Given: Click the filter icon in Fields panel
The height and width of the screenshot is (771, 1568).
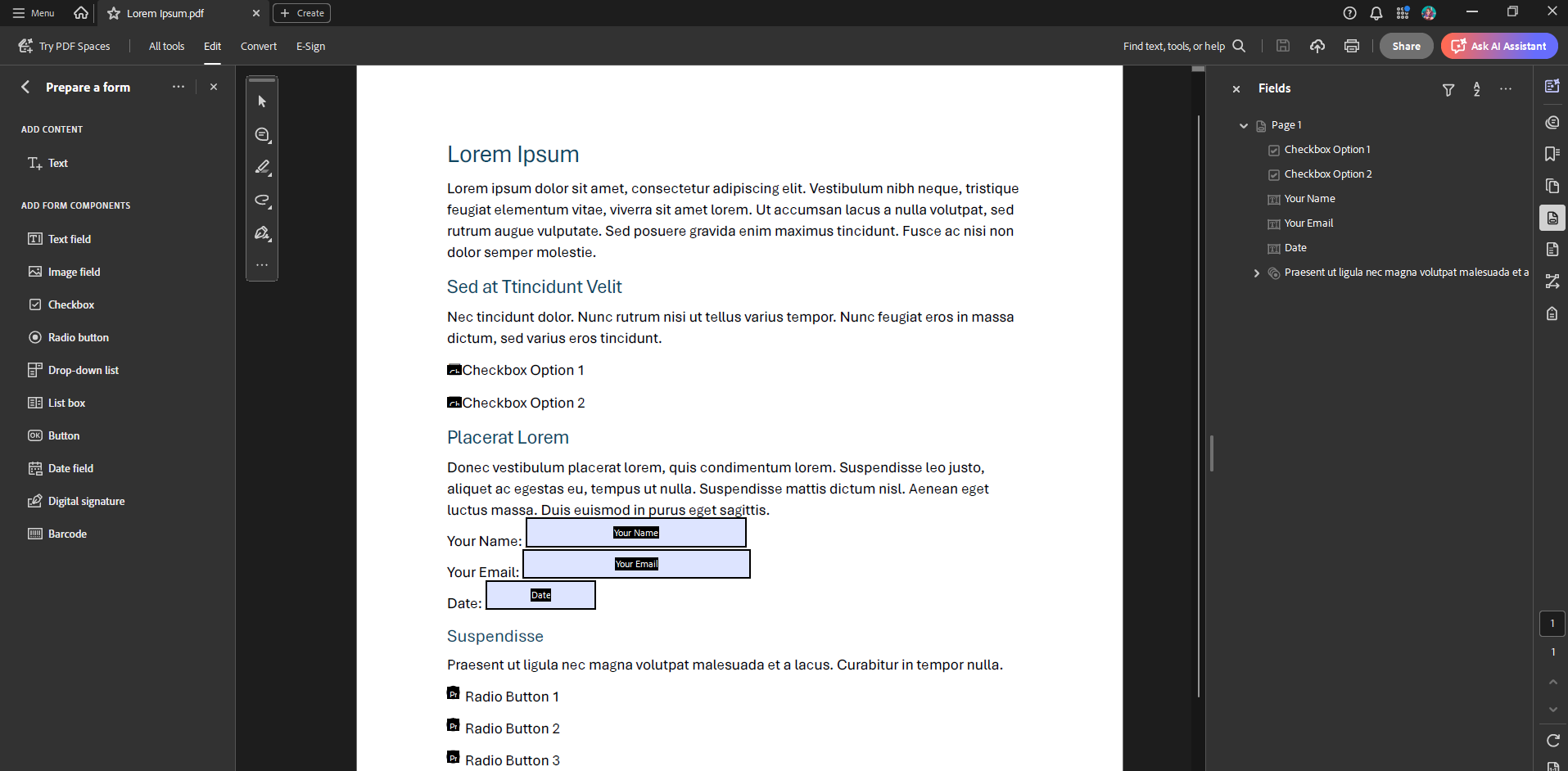Looking at the screenshot, I should click(x=1448, y=89).
